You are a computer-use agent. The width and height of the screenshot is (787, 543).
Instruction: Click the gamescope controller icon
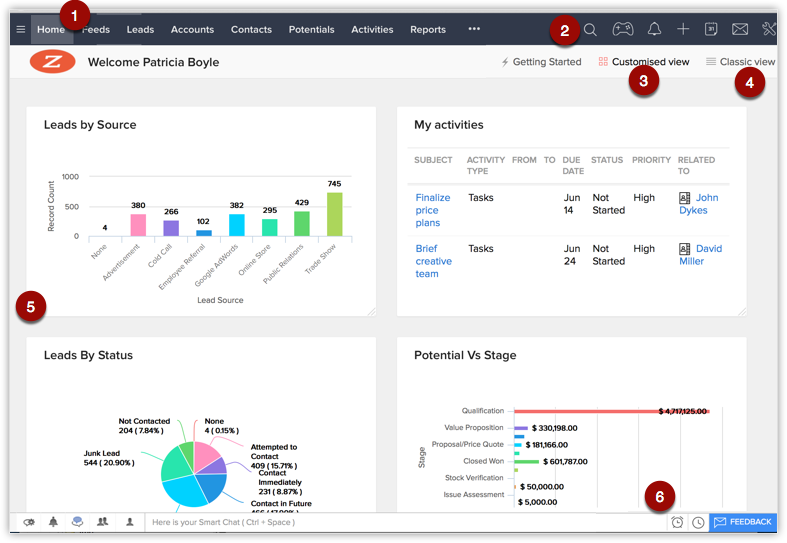[x=623, y=30]
